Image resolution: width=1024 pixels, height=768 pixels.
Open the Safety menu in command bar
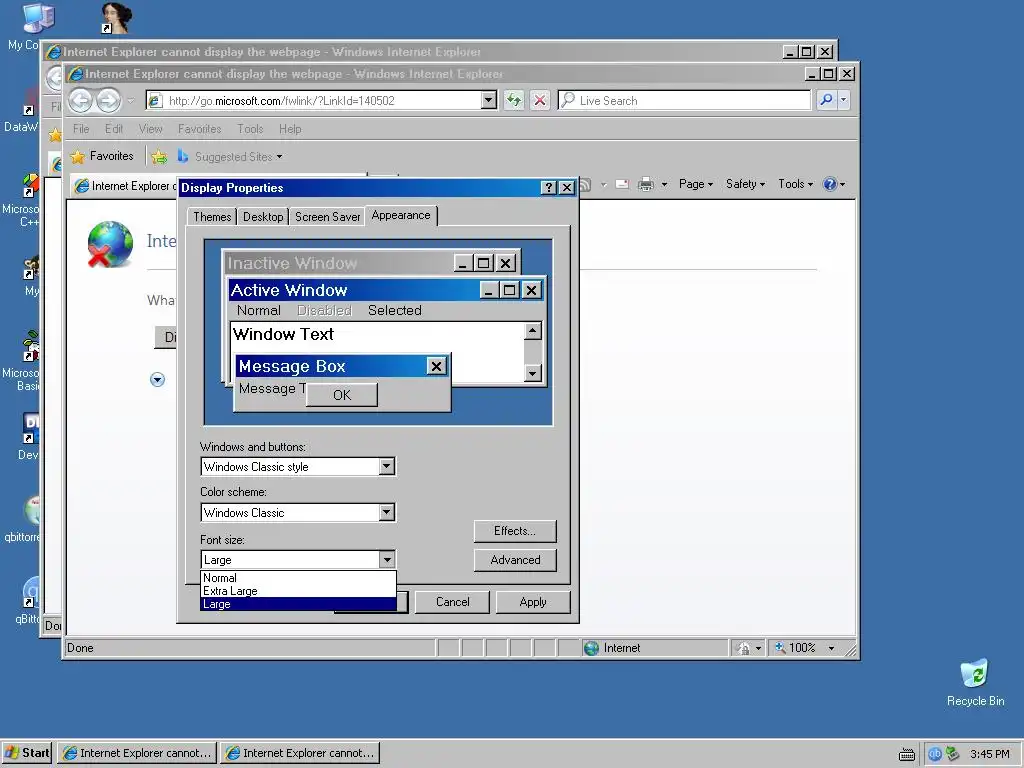745,184
